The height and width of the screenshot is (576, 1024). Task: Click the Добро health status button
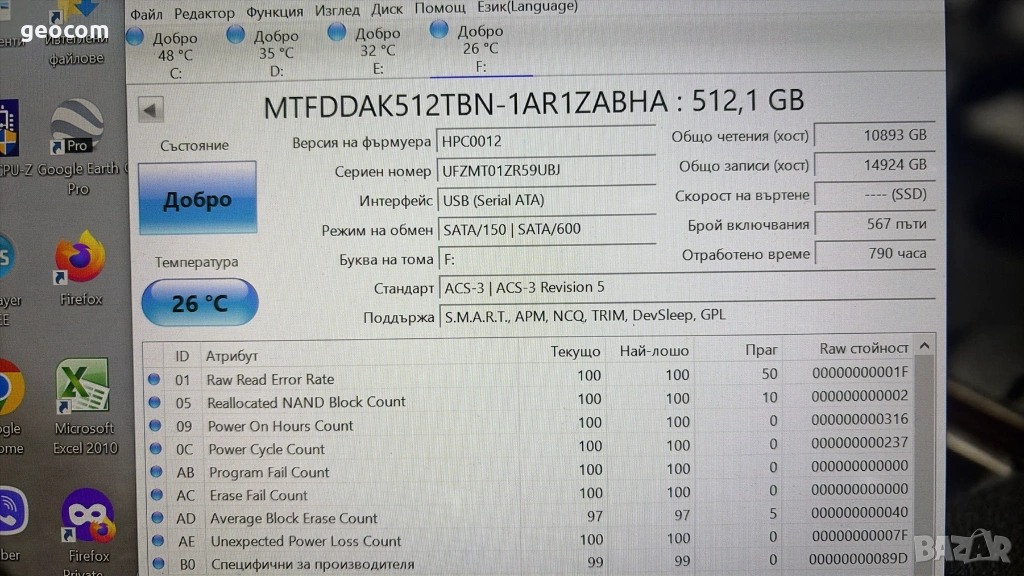197,198
